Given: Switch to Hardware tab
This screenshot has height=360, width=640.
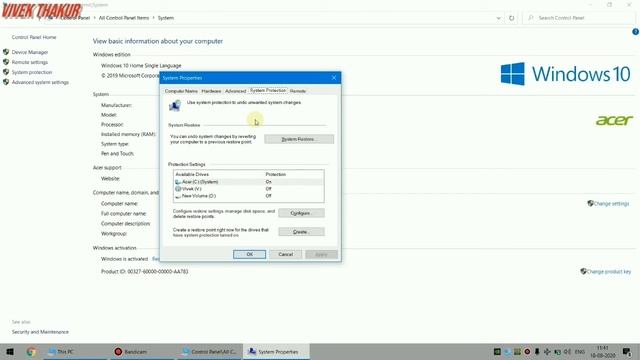Looking at the screenshot, I should coord(211,91).
